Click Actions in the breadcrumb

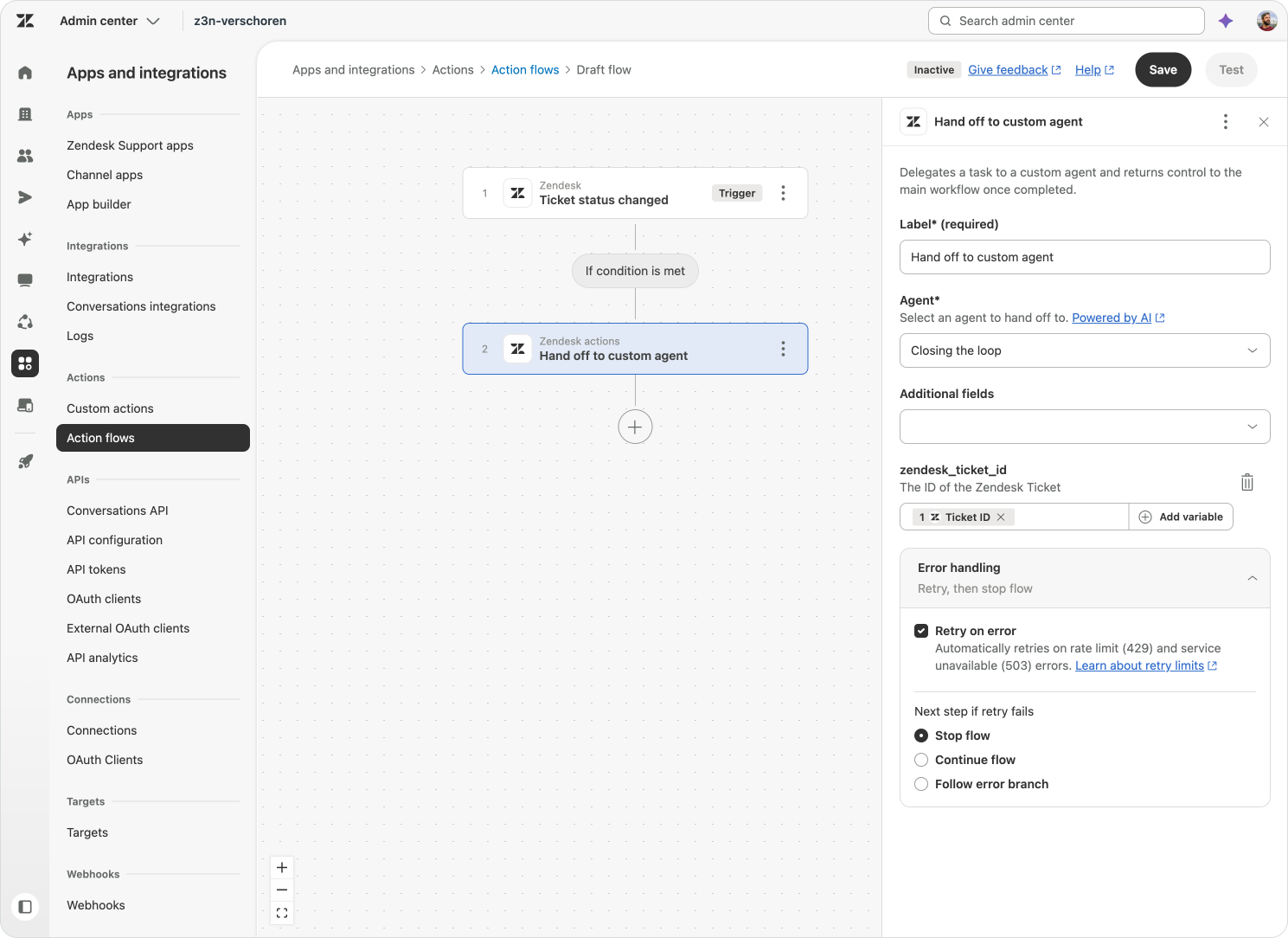point(453,70)
